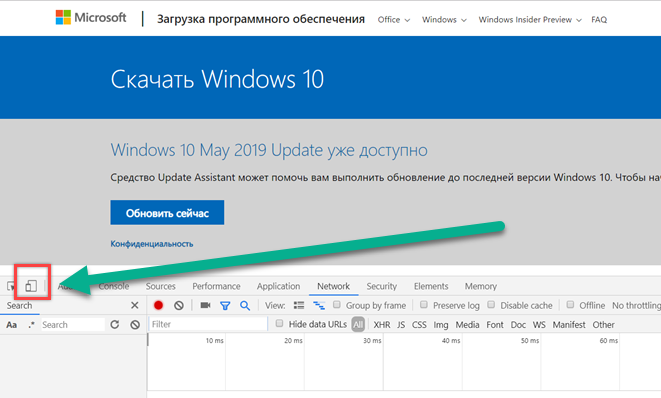Open the Конфиденциальность link
This screenshot has height=398, width=661.
pos(152,244)
